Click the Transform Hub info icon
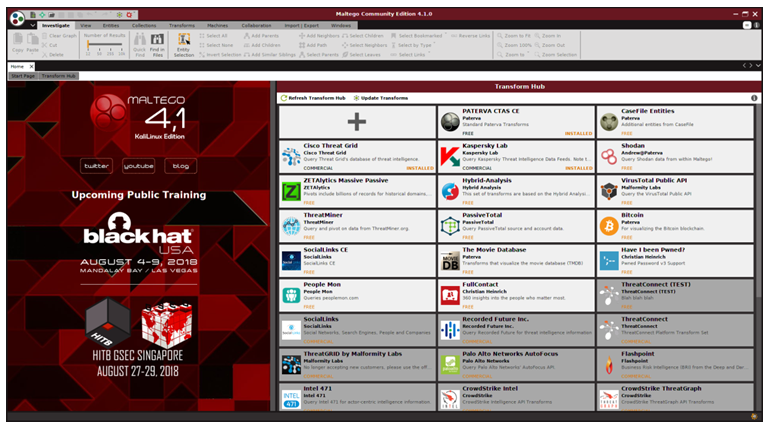This screenshot has height=430, width=770. click(x=751, y=97)
